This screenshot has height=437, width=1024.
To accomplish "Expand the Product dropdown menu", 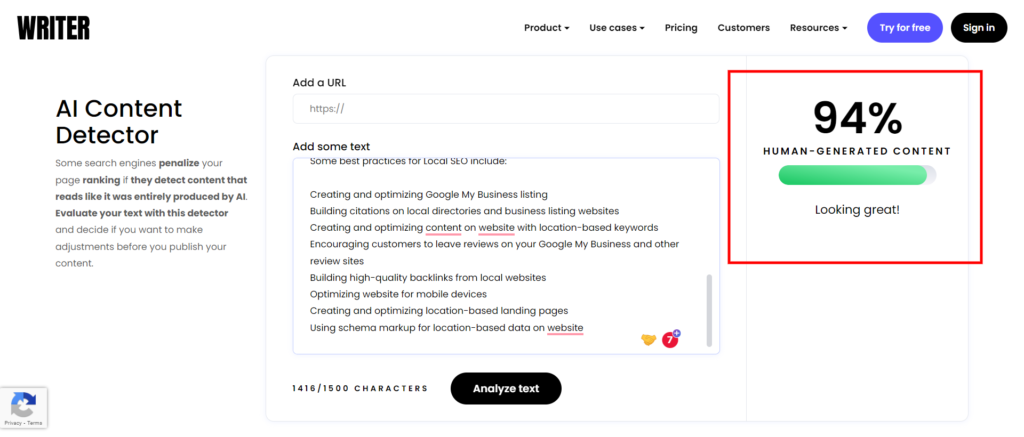I will click(546, 28).
